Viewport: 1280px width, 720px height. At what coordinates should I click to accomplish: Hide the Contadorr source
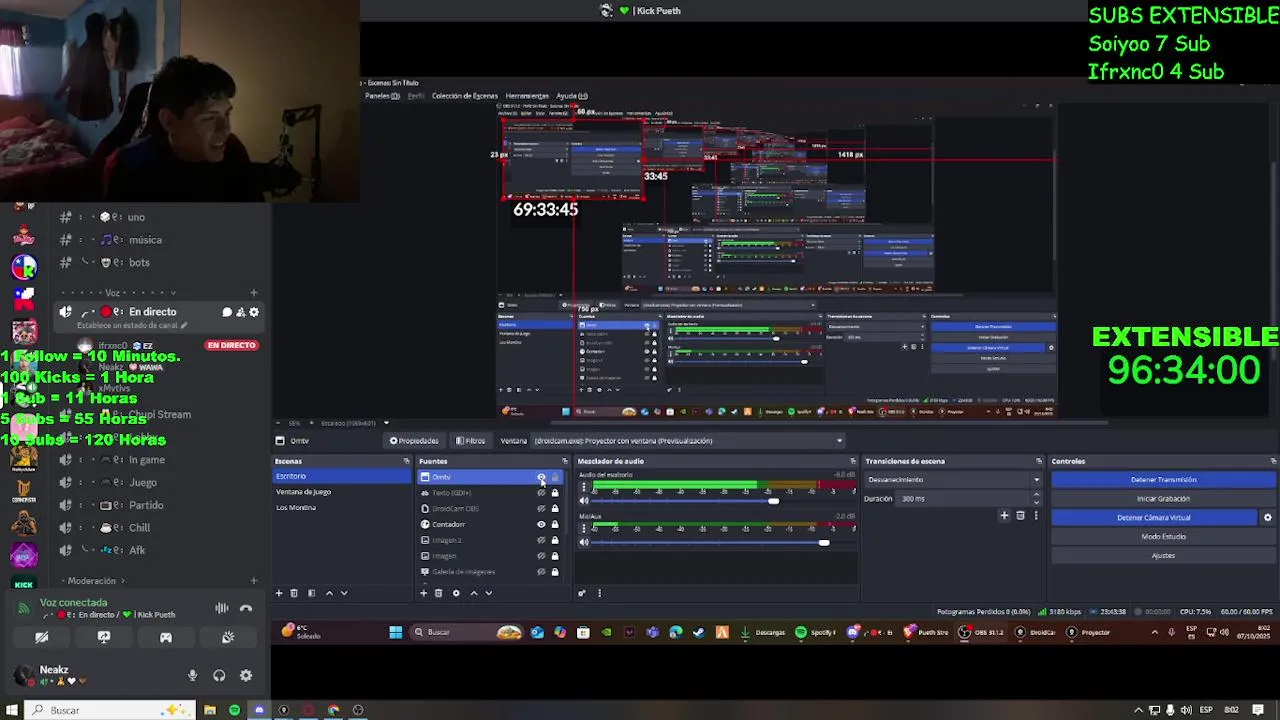pos(541,525)
